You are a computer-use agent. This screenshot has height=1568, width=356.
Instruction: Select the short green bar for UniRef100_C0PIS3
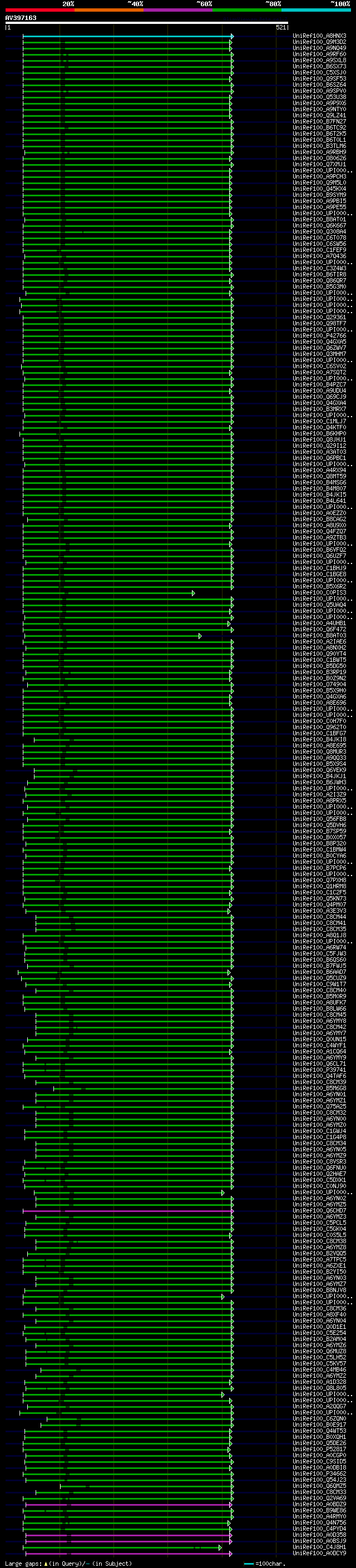coord(109,592)
